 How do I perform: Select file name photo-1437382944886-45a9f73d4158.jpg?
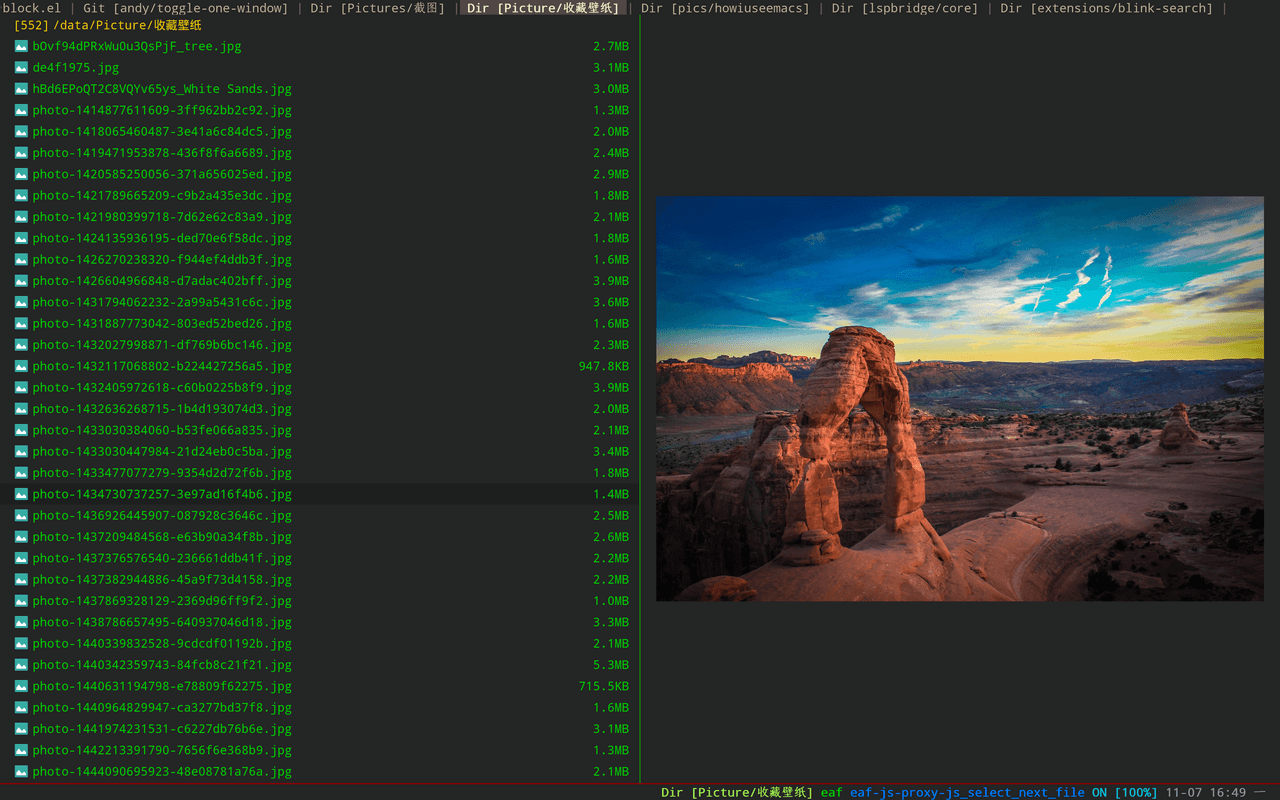tap(162, 580)
